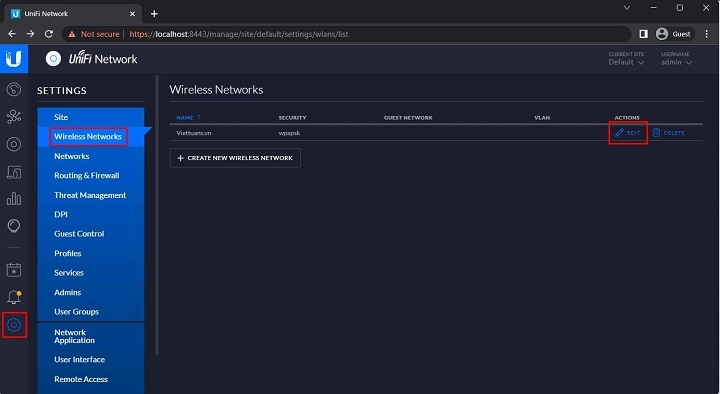Reload the browser page
720x394 pixels.
click(x=49, y=34)
